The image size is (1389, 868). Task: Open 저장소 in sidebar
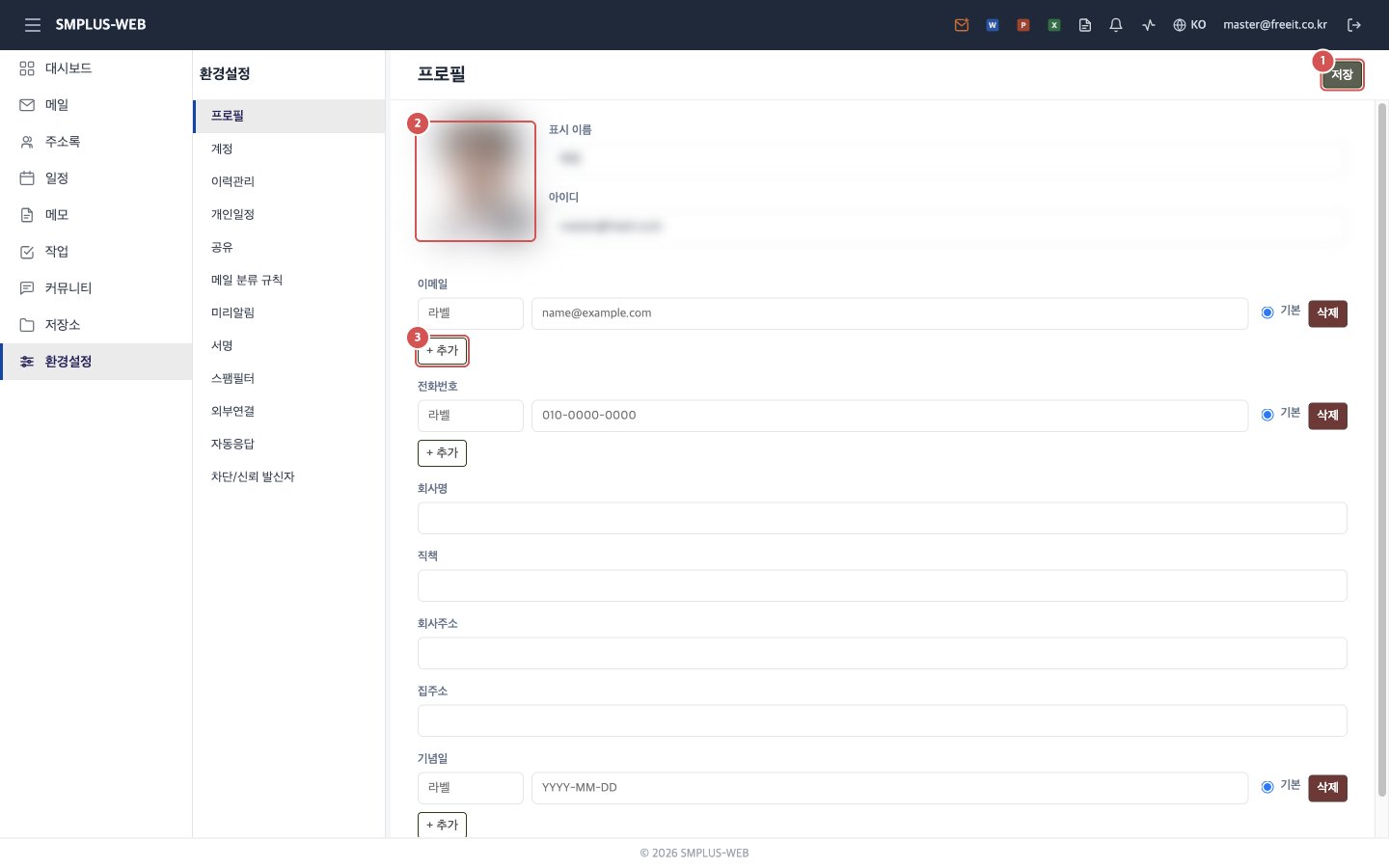[x=96, y=325]
